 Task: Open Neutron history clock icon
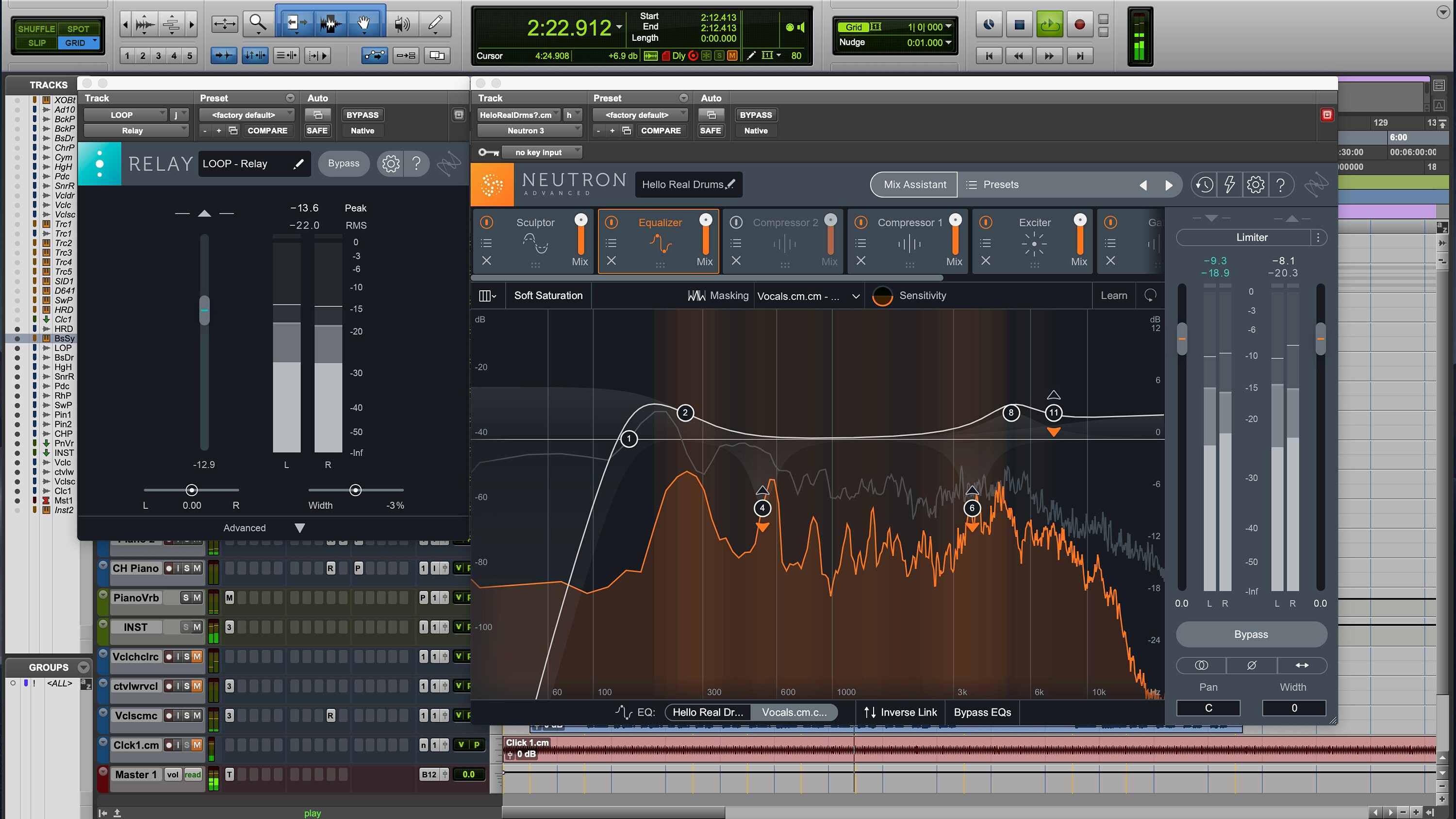1205,184
